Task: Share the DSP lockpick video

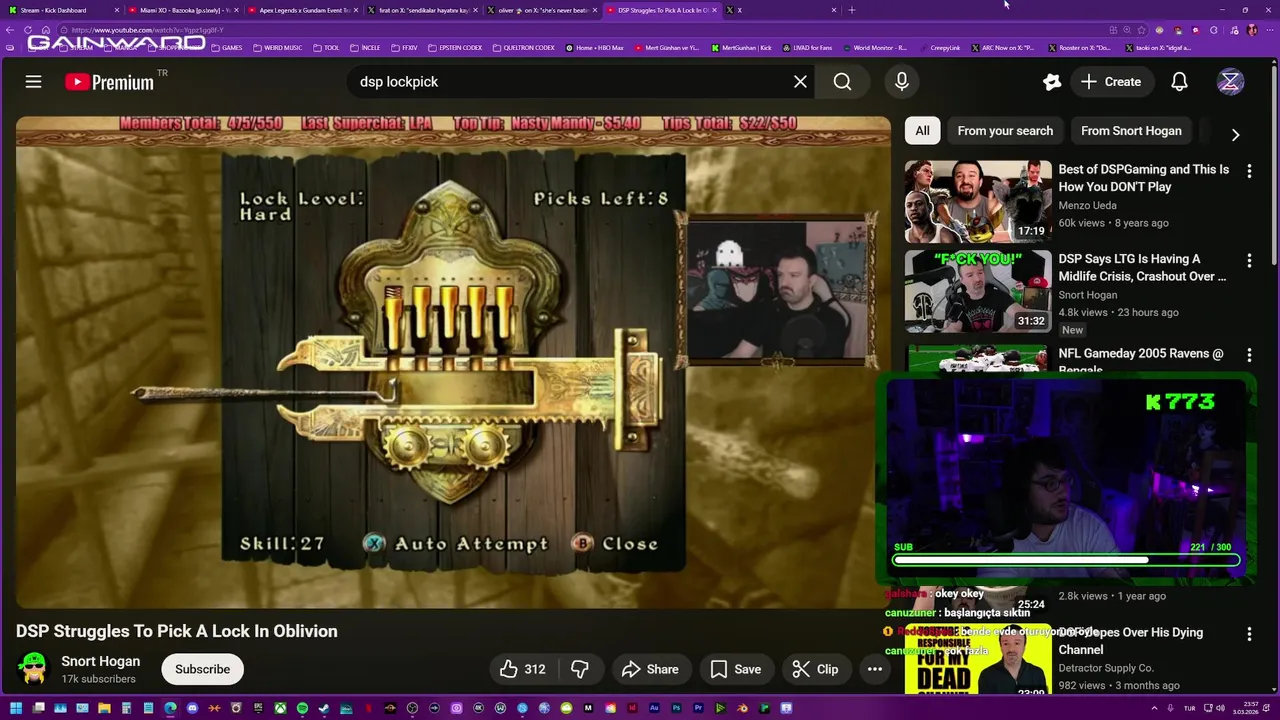Action: (x=650, y=669)
